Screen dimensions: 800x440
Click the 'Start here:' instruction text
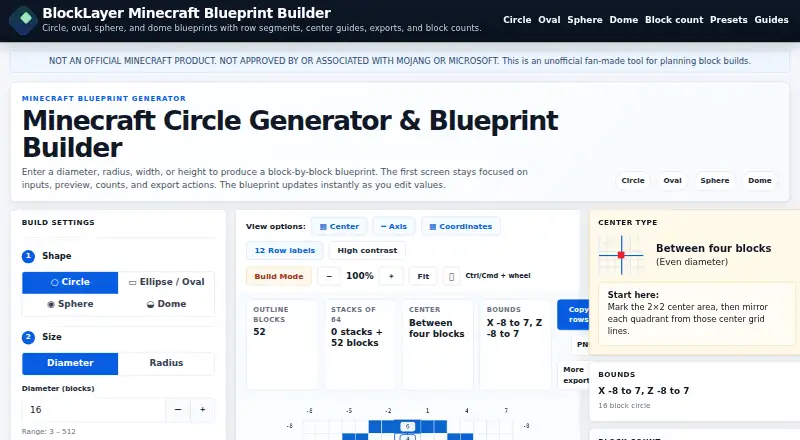(x=633, y=295)
